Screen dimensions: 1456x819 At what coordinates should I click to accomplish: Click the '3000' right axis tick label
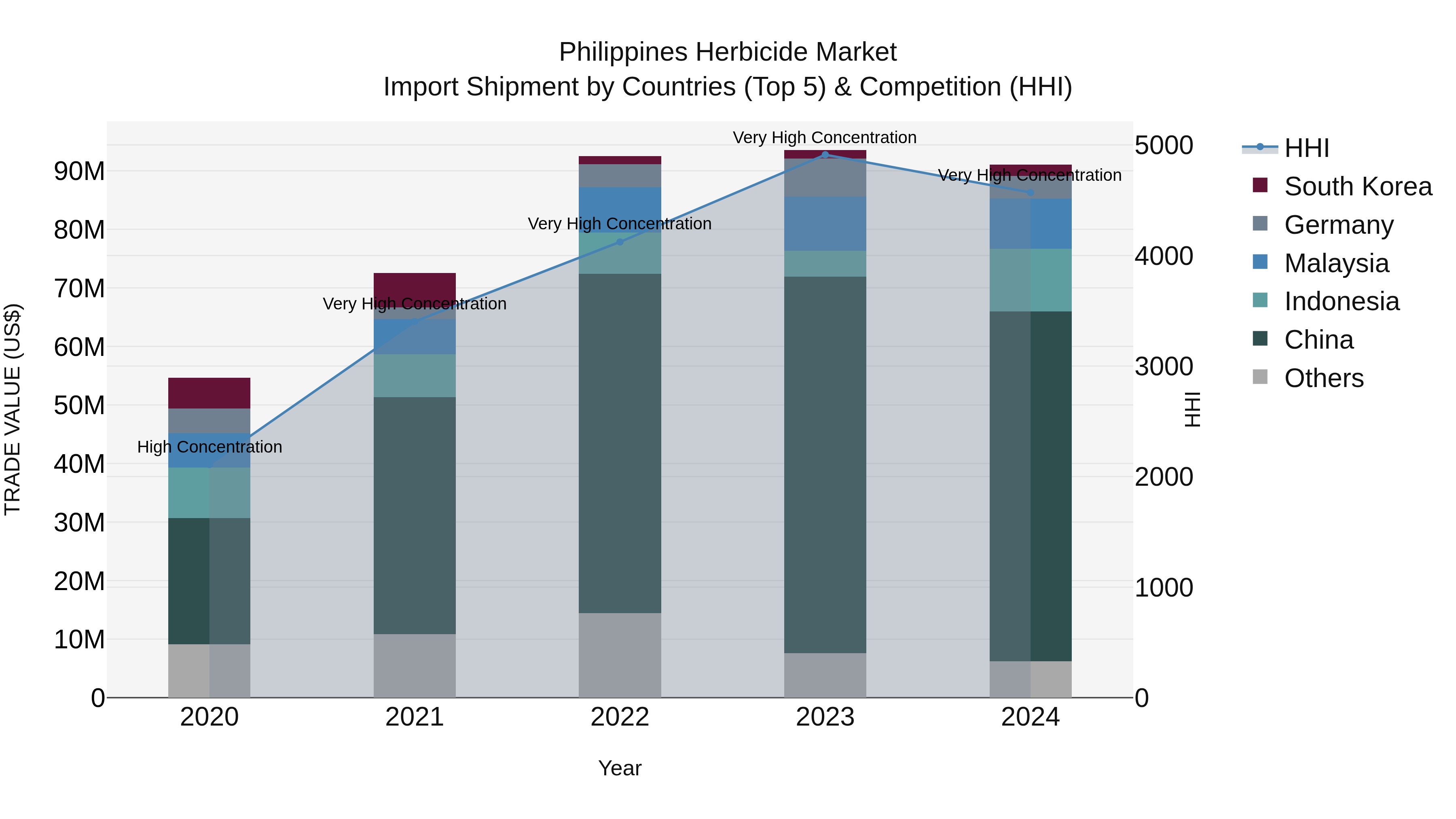[x=1164, y=367]
